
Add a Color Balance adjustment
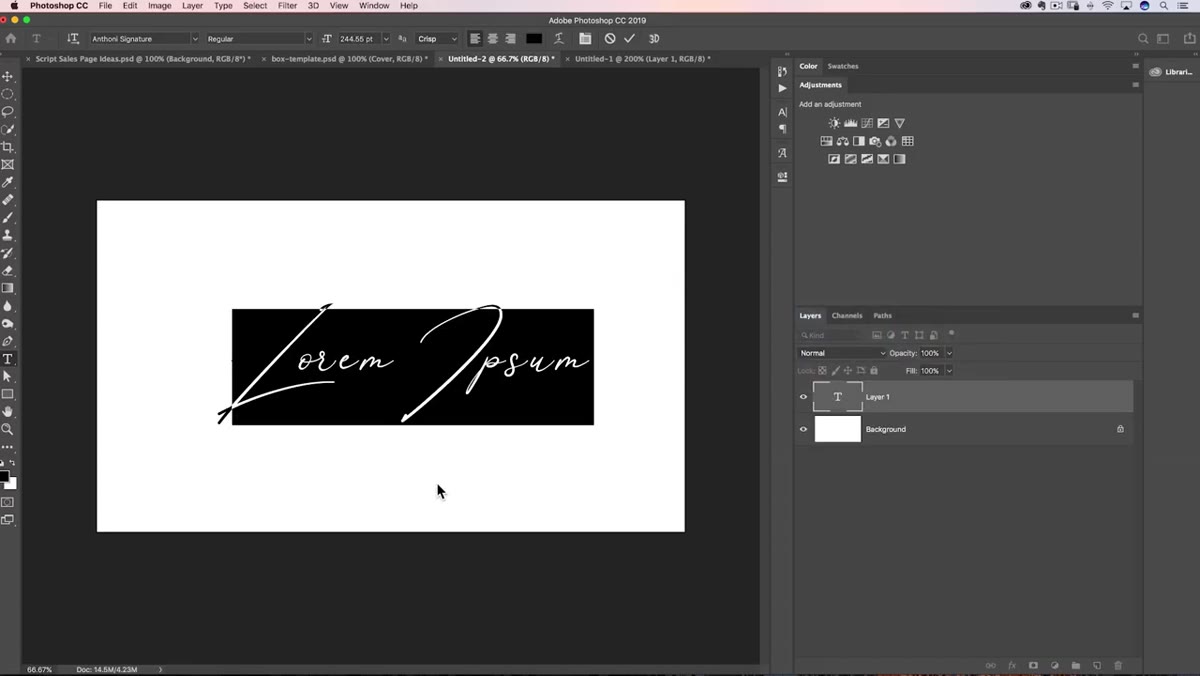[843, 141]
